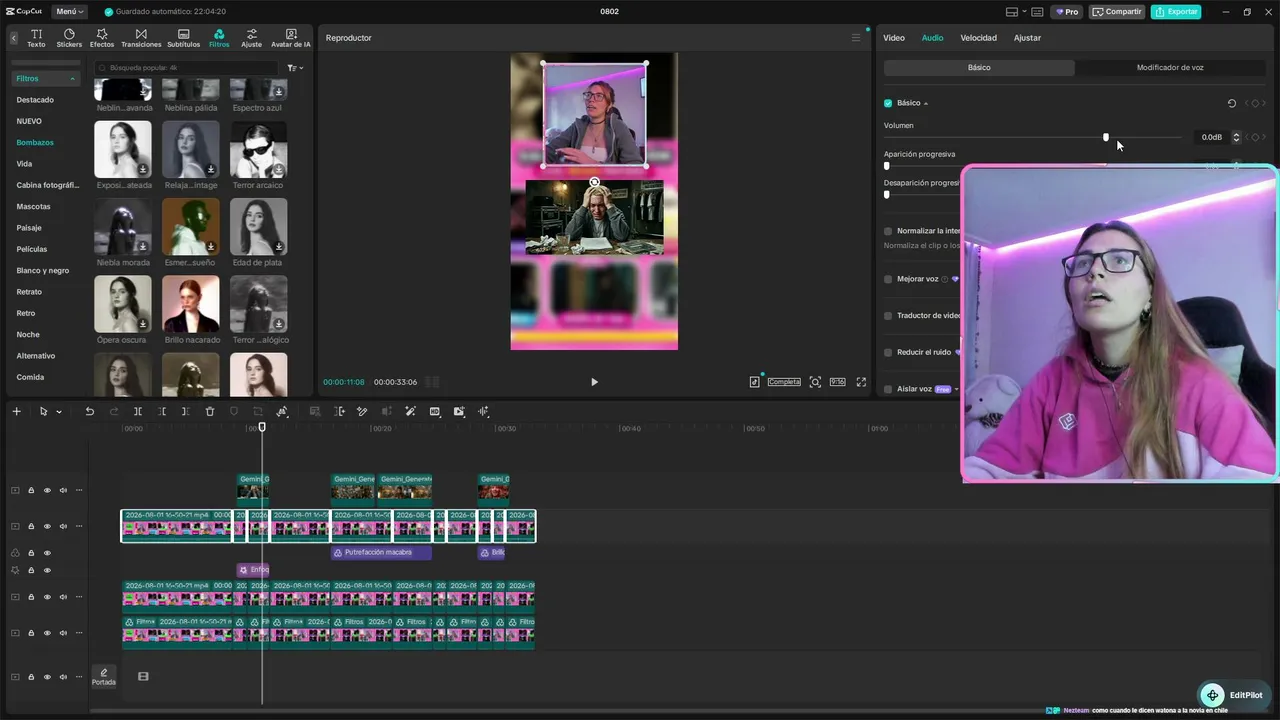Switch to the Ajustar tab

(x=1027, y=38)
